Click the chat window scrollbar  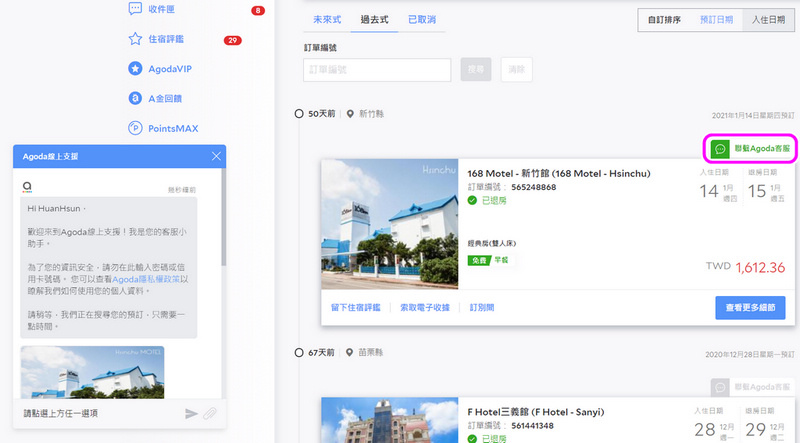223,217
